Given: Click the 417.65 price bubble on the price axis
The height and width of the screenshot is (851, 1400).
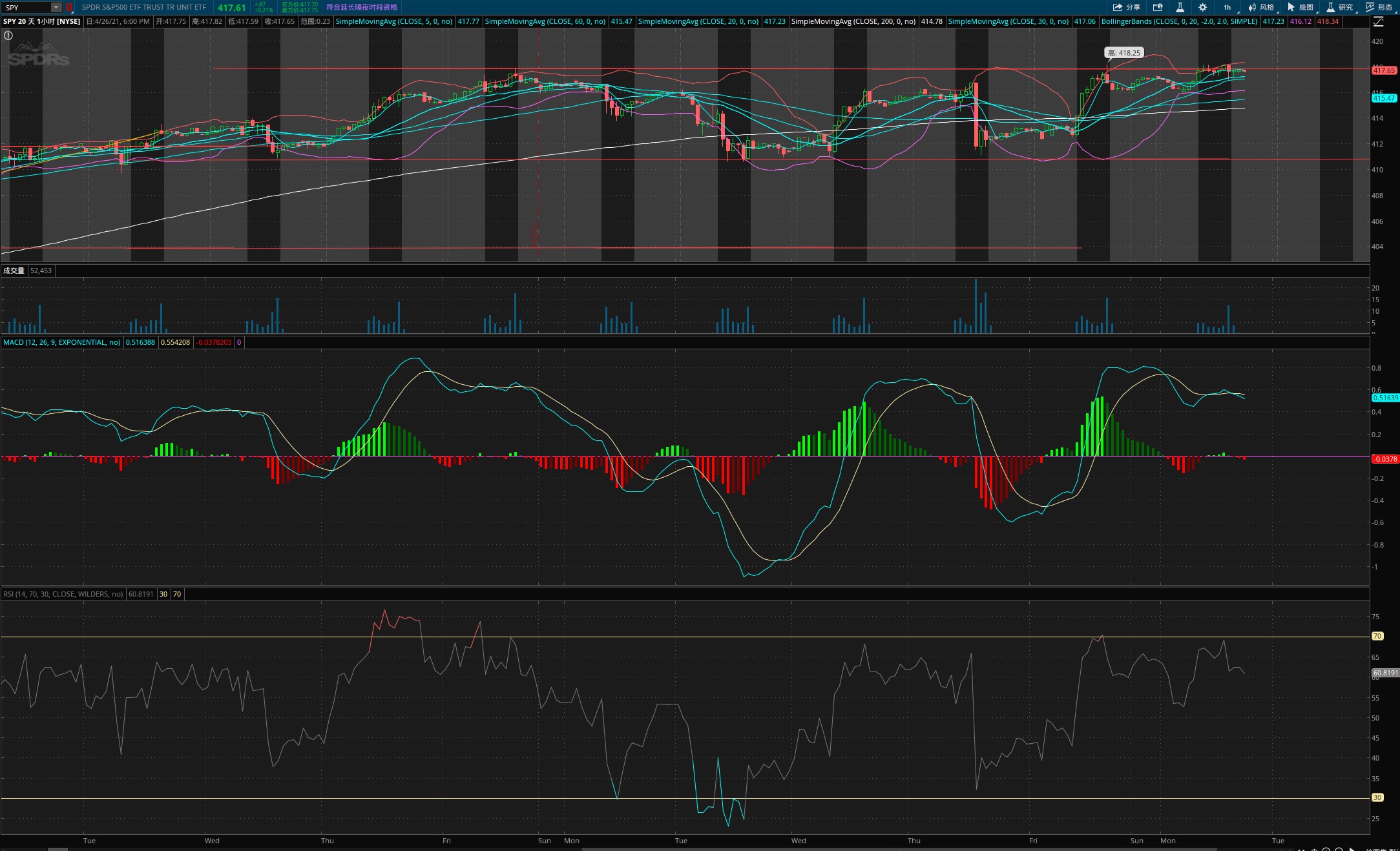Looking at the screenshot, I should coord(1384,70).
